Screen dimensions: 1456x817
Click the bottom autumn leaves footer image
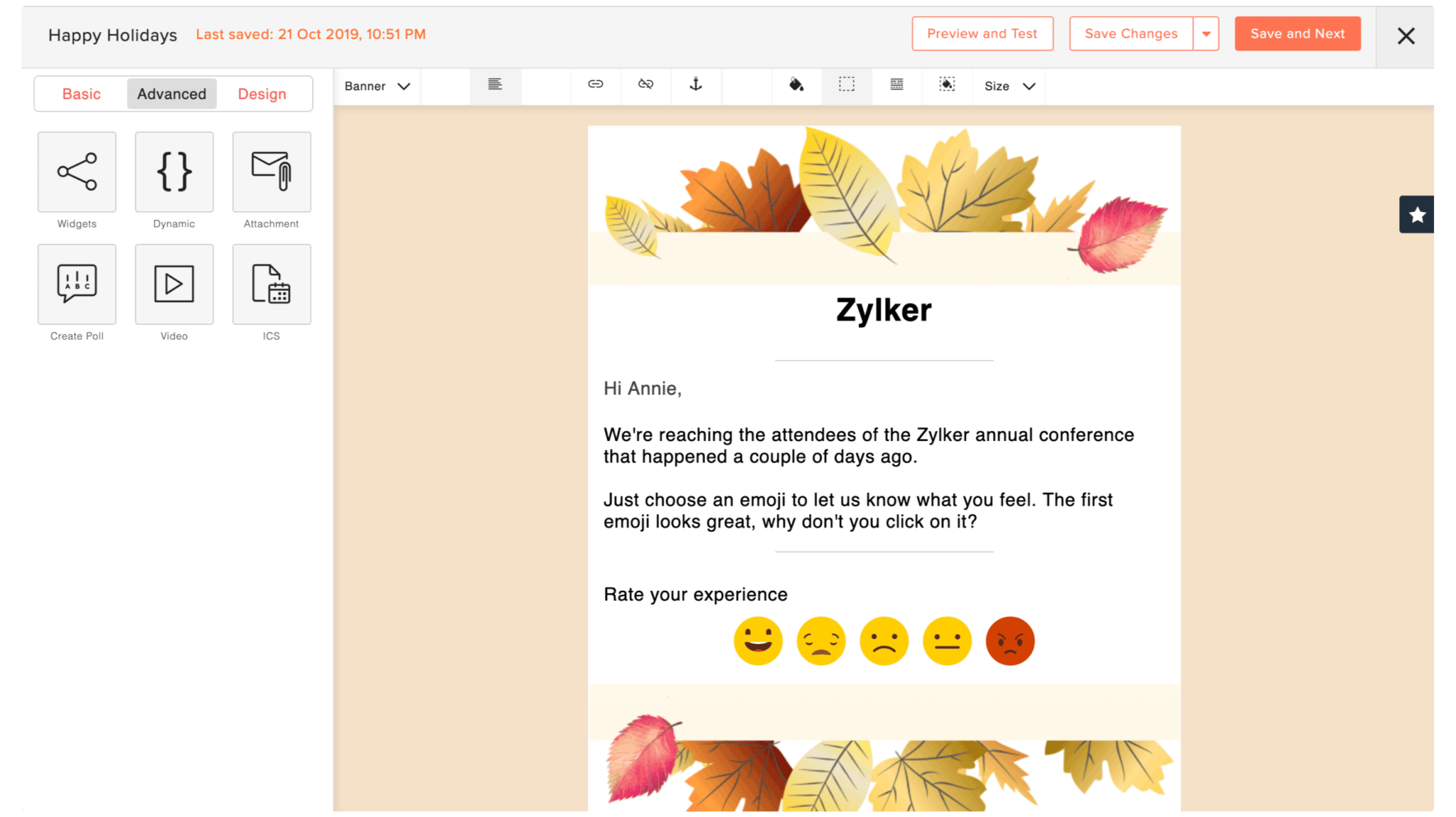(884, 748)
